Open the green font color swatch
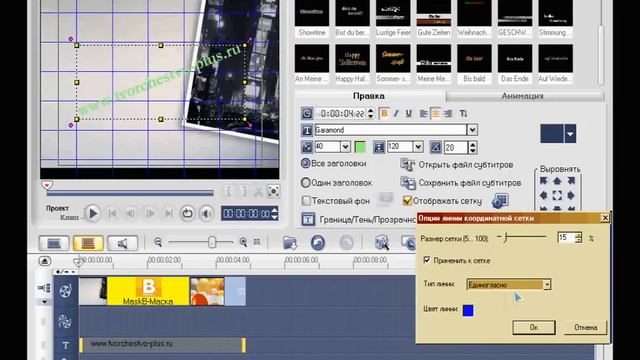 [x=360, y=147]
